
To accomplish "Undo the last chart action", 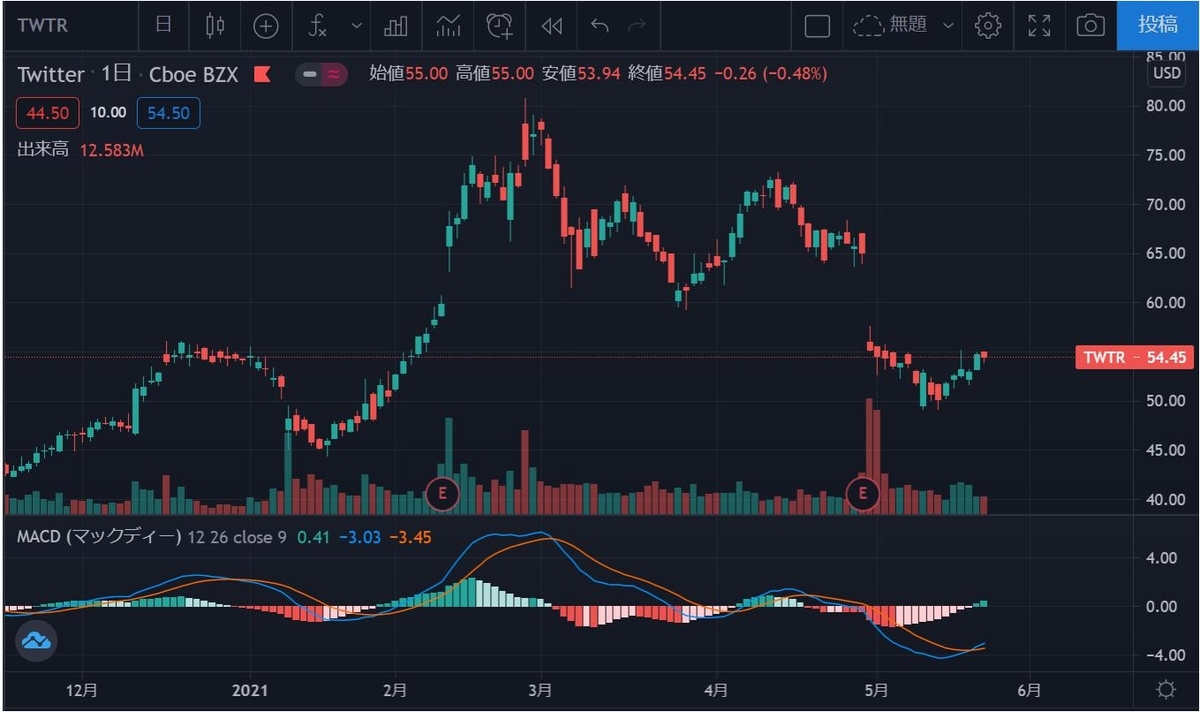I will click(x=600, y=25).
